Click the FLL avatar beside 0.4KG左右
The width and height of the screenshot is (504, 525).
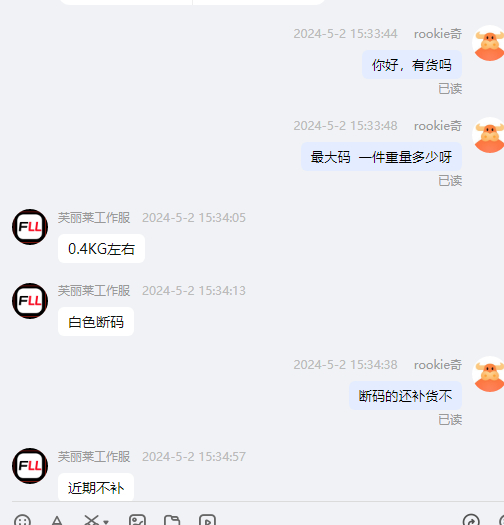[x=30, y=227]
